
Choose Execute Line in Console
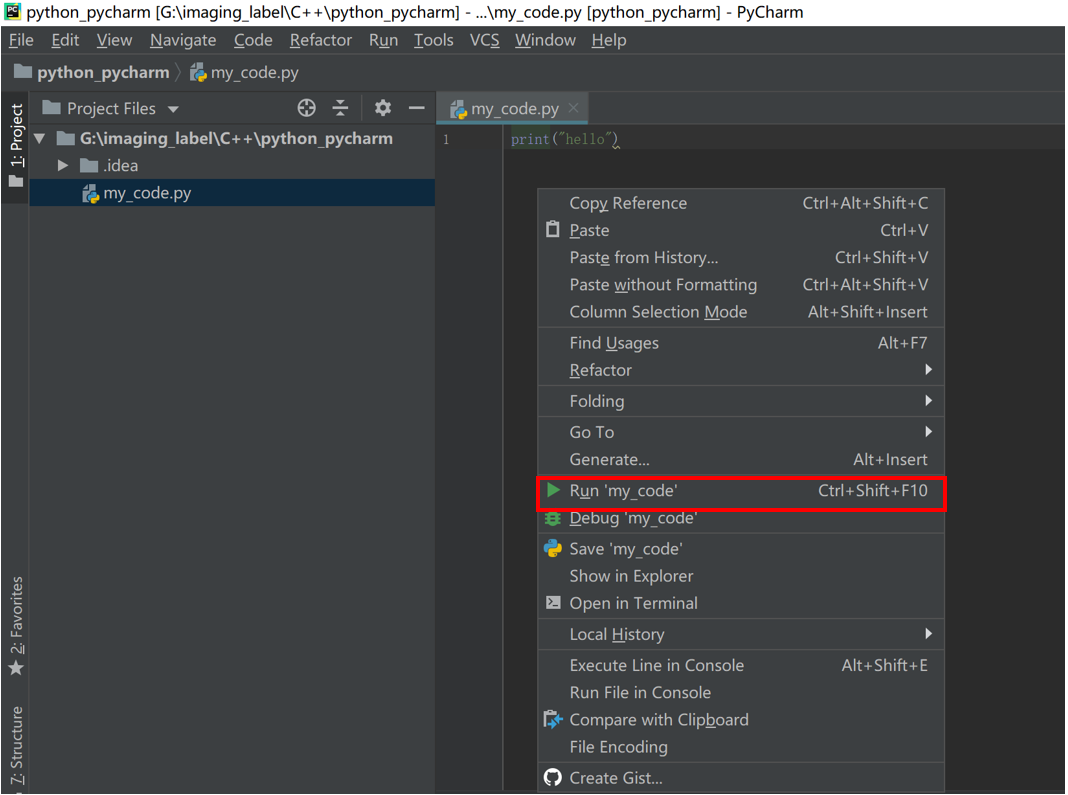(741, 665)
